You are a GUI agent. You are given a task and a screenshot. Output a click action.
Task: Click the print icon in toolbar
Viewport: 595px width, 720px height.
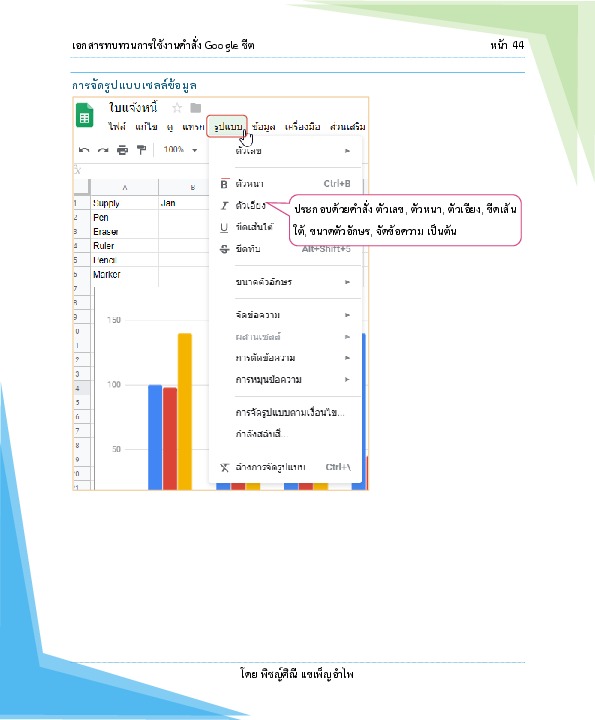(123, 150)
